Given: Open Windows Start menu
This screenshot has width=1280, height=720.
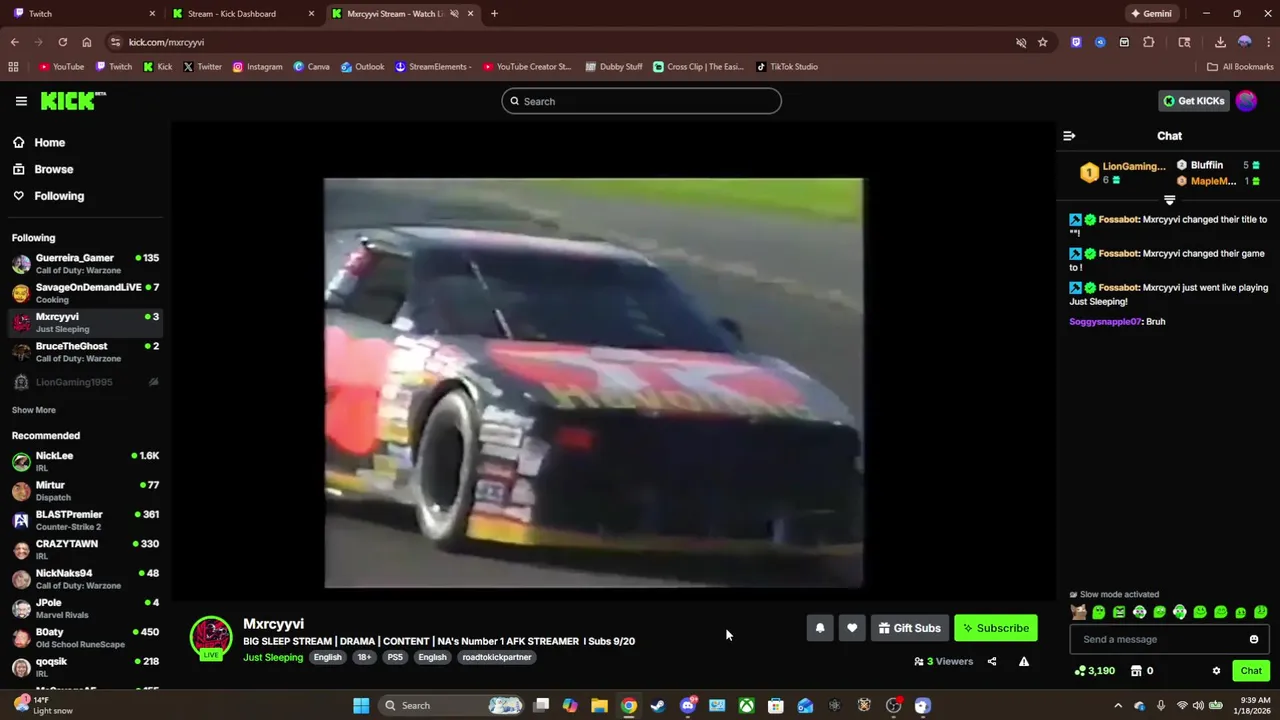Looking at the screenshot, I should (x=361, y=705).
